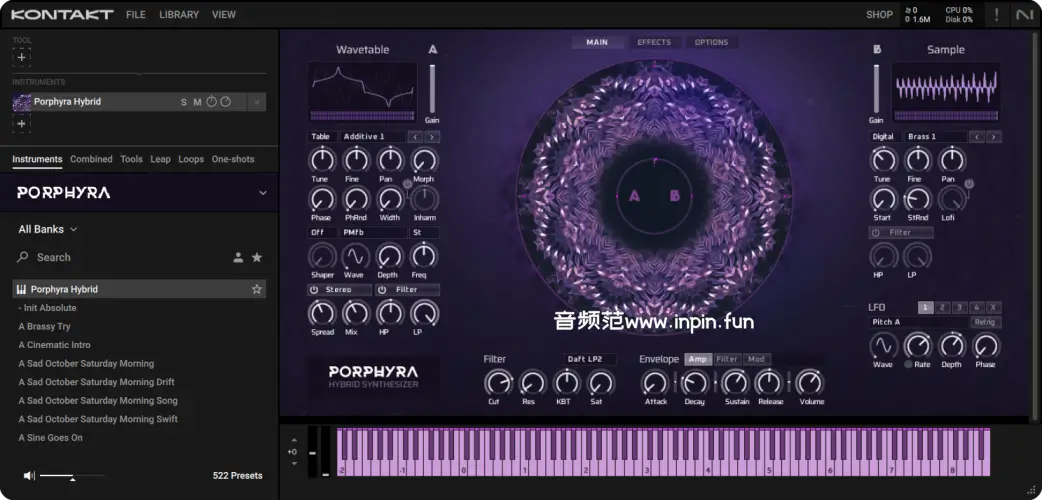Toggle the Wavetable Filter power switch
The height and width of the screenshot is (500, 1042).
point(384,290)
